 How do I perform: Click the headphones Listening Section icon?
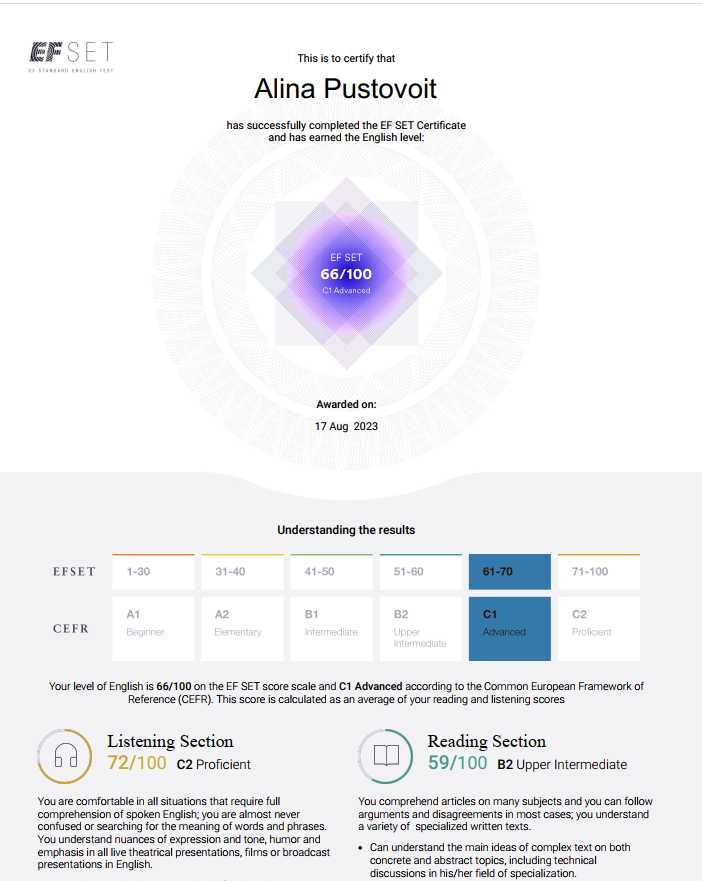tap(65, 756)
